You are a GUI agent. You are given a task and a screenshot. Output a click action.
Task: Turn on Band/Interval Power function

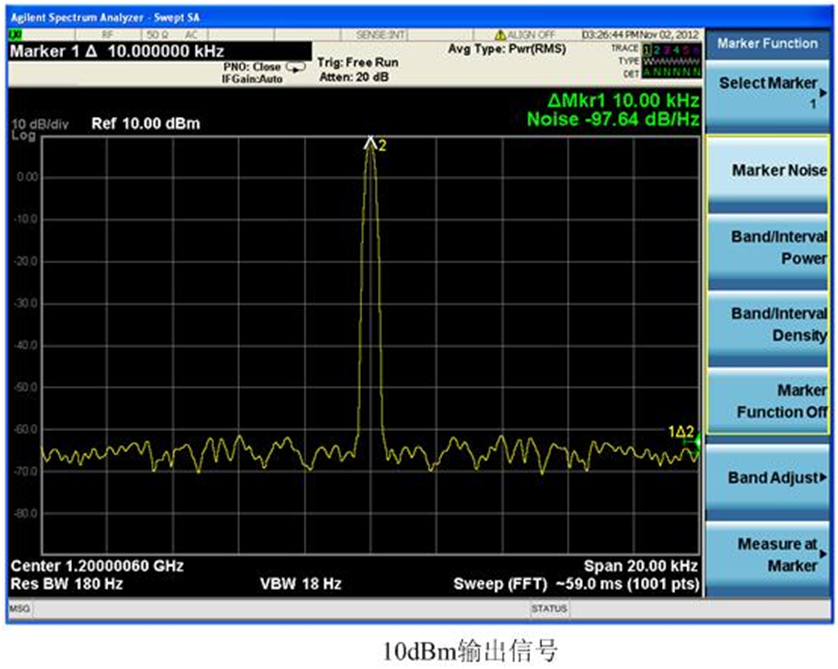770,248
